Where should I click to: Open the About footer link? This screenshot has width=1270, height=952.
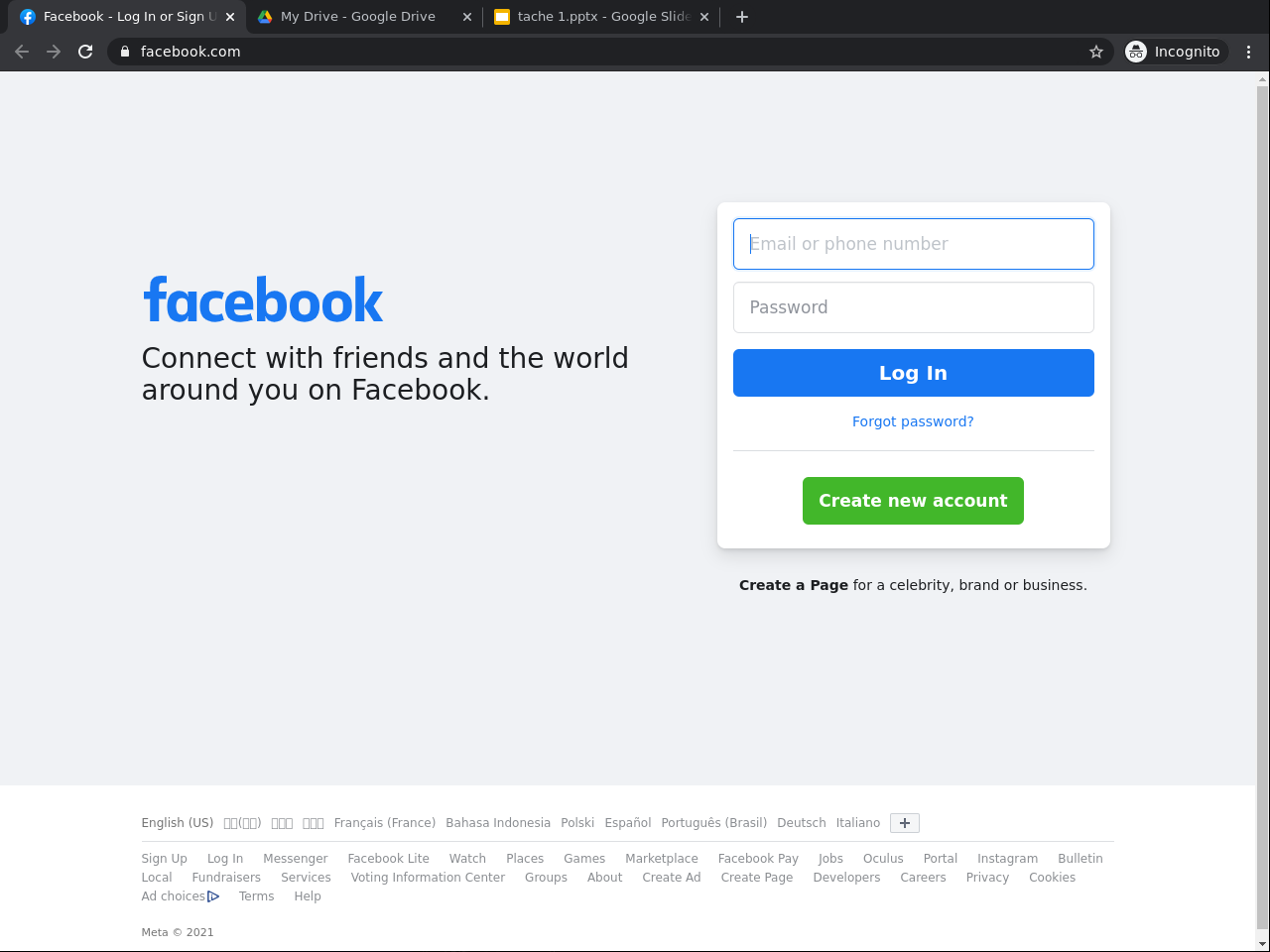(x=605, y=878)
